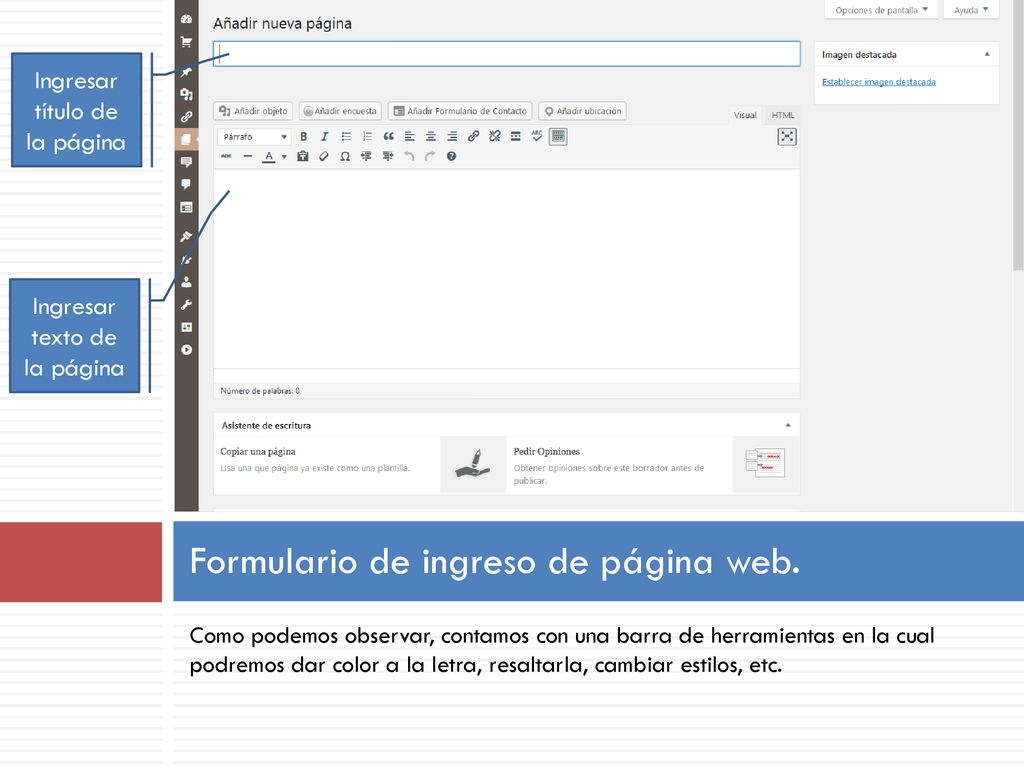Open the Appearance paintbrush icon in the sidebar
1024x768 pixels.
click(x=186, y=236)
